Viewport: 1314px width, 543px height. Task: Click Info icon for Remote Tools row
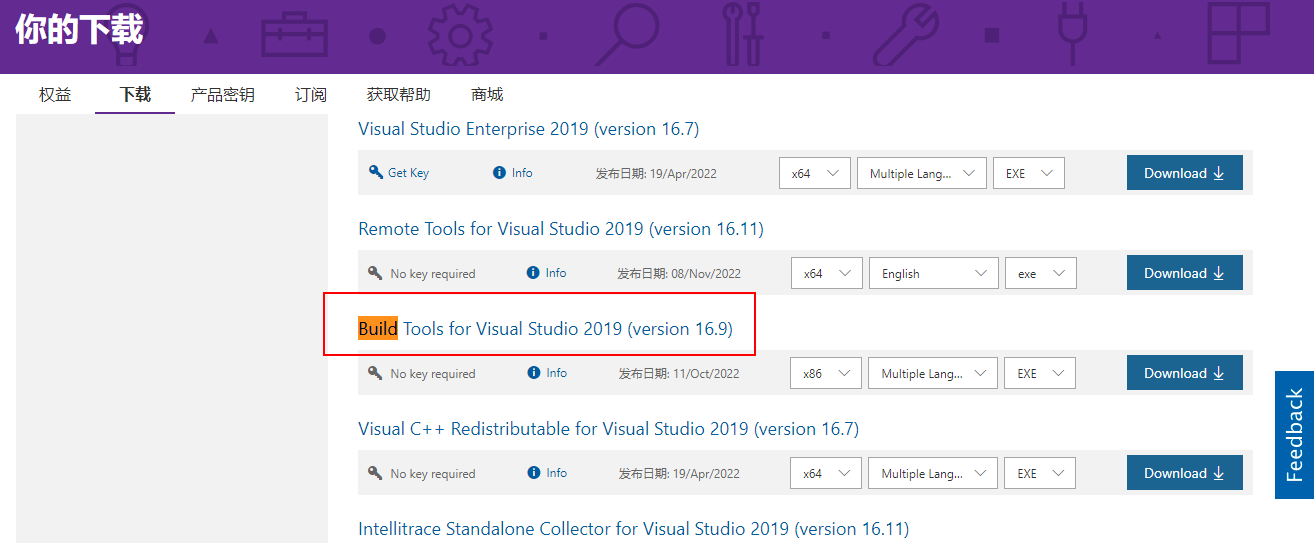[x=534, y=272]
